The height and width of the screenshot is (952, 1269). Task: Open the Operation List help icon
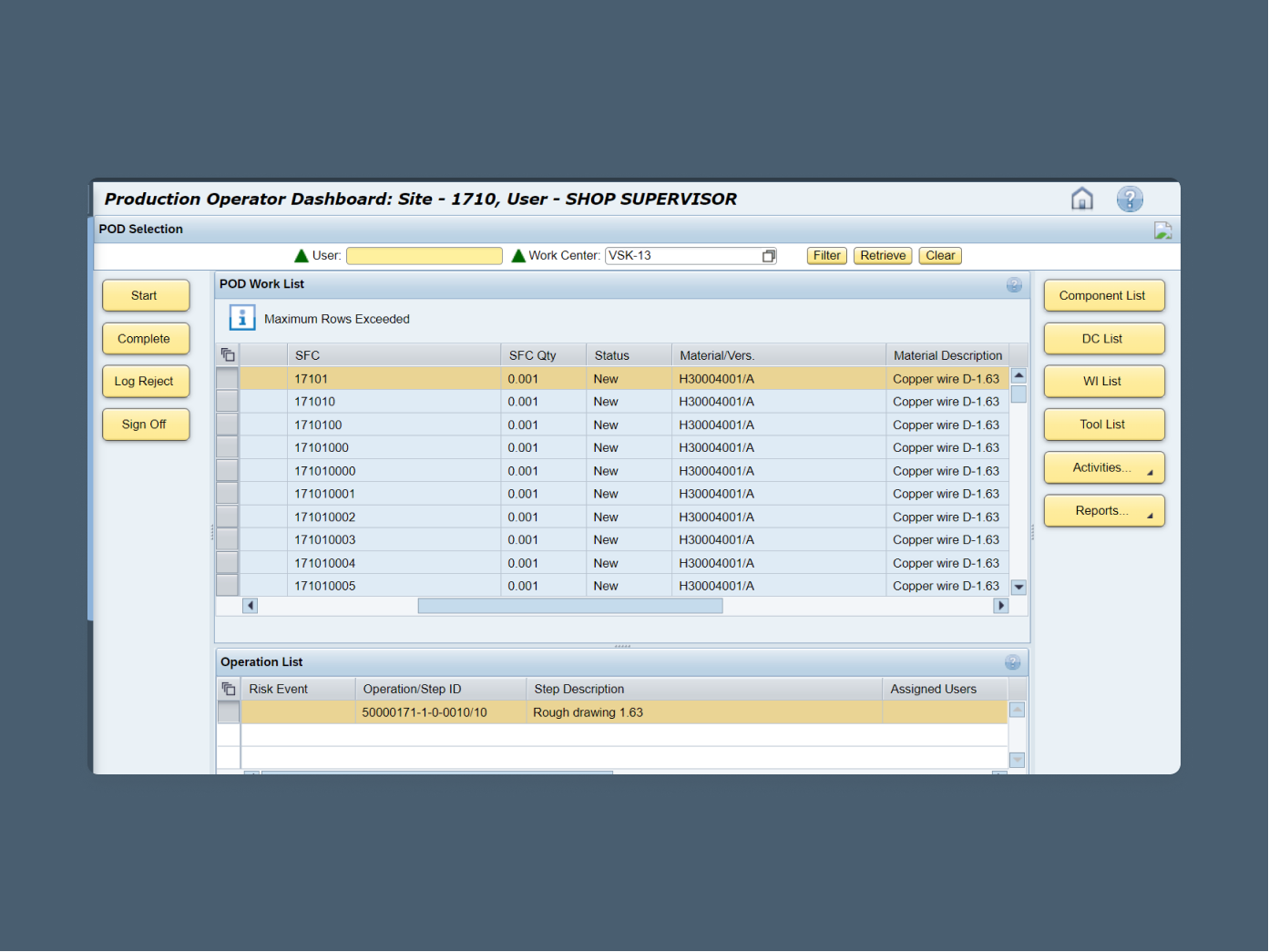point(1012,662)
